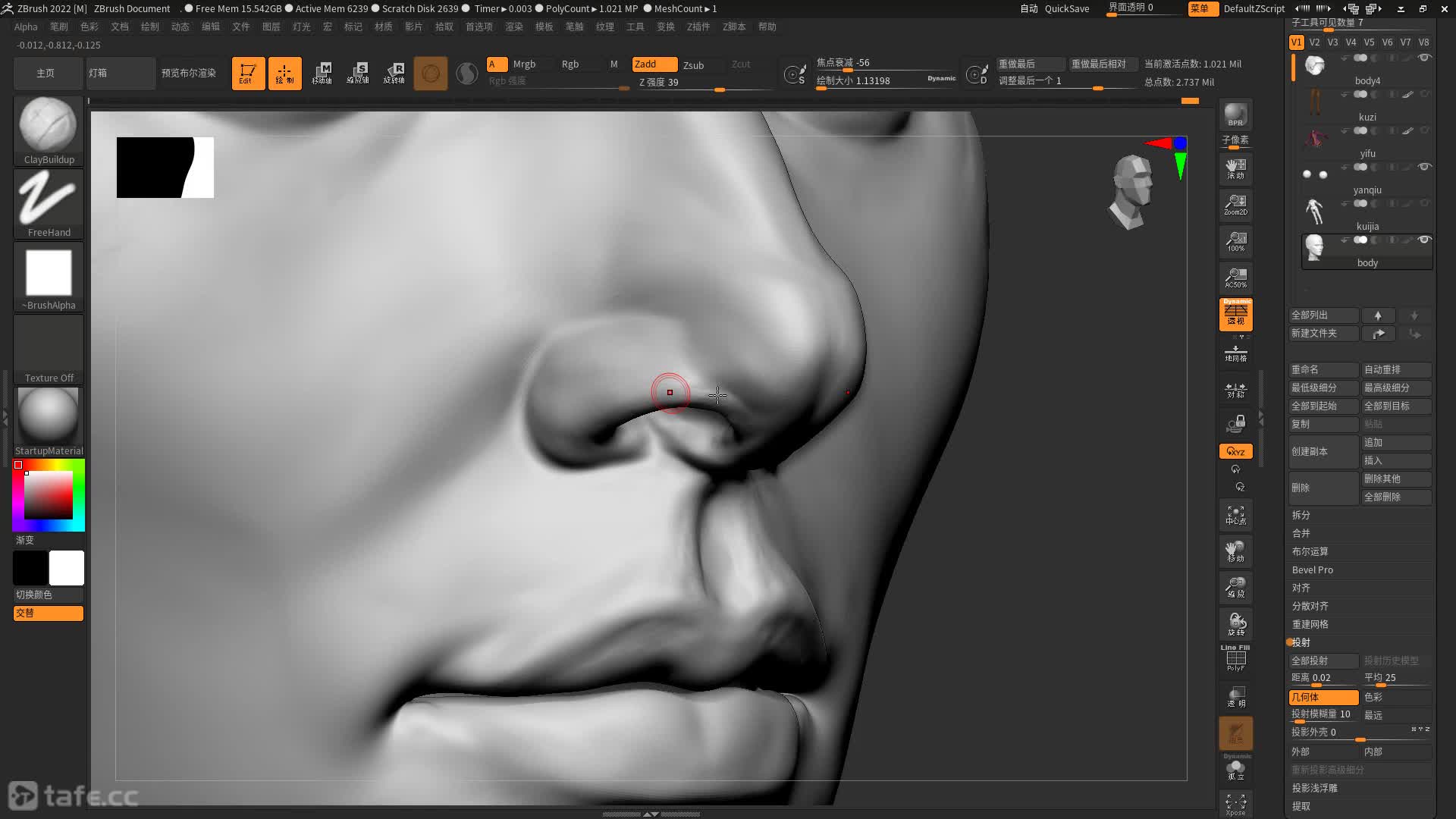Image resolution: width=1456 pixels, height=819 pixels.
Task: Toggle the XYZ rotation mode button
Action: click(x=1236, y=451)
